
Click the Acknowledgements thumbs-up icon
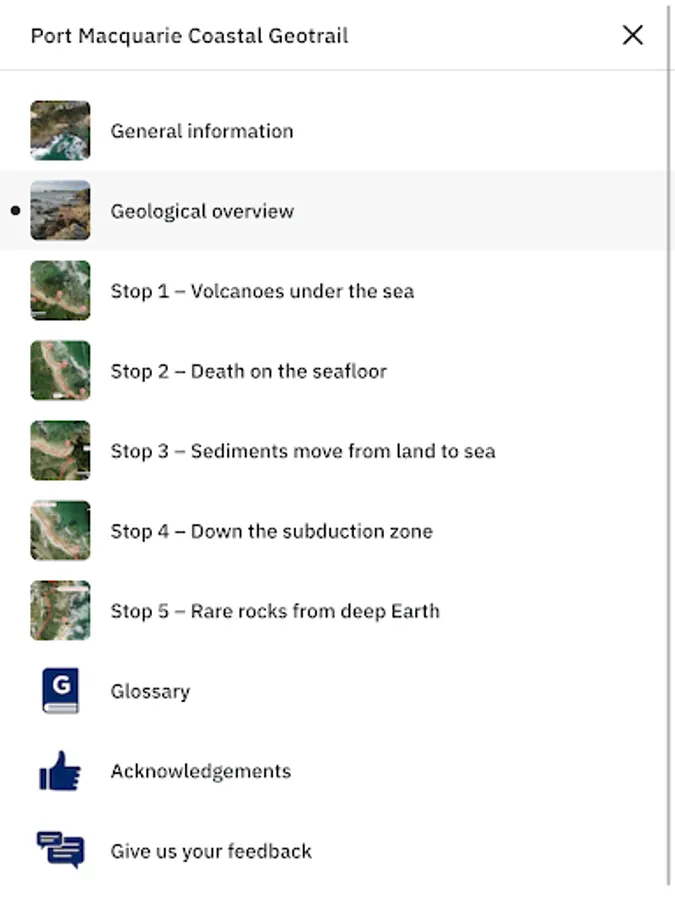click(x=60, y=771)
